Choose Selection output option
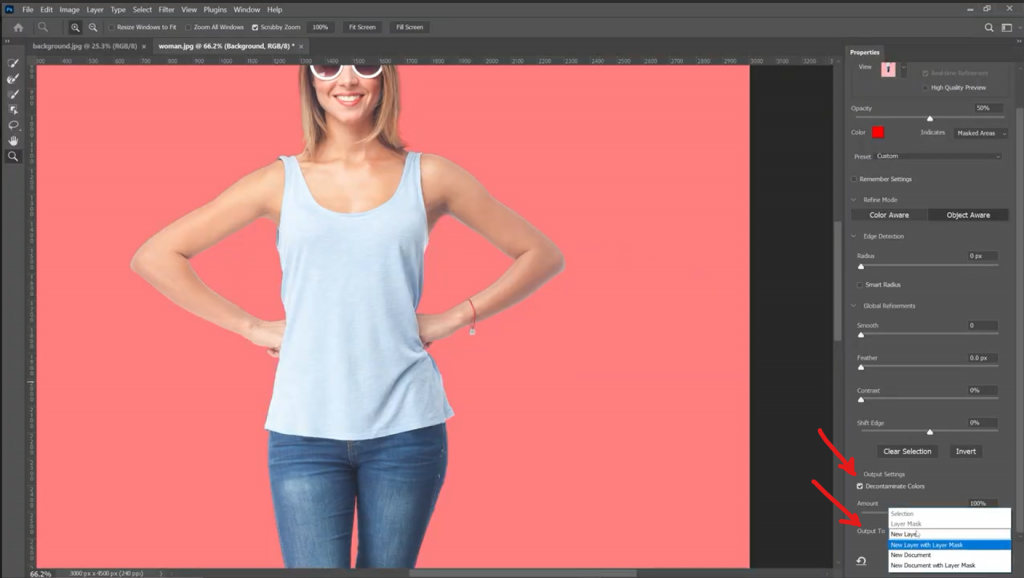 pyautogui.click(x=949, y=514)
